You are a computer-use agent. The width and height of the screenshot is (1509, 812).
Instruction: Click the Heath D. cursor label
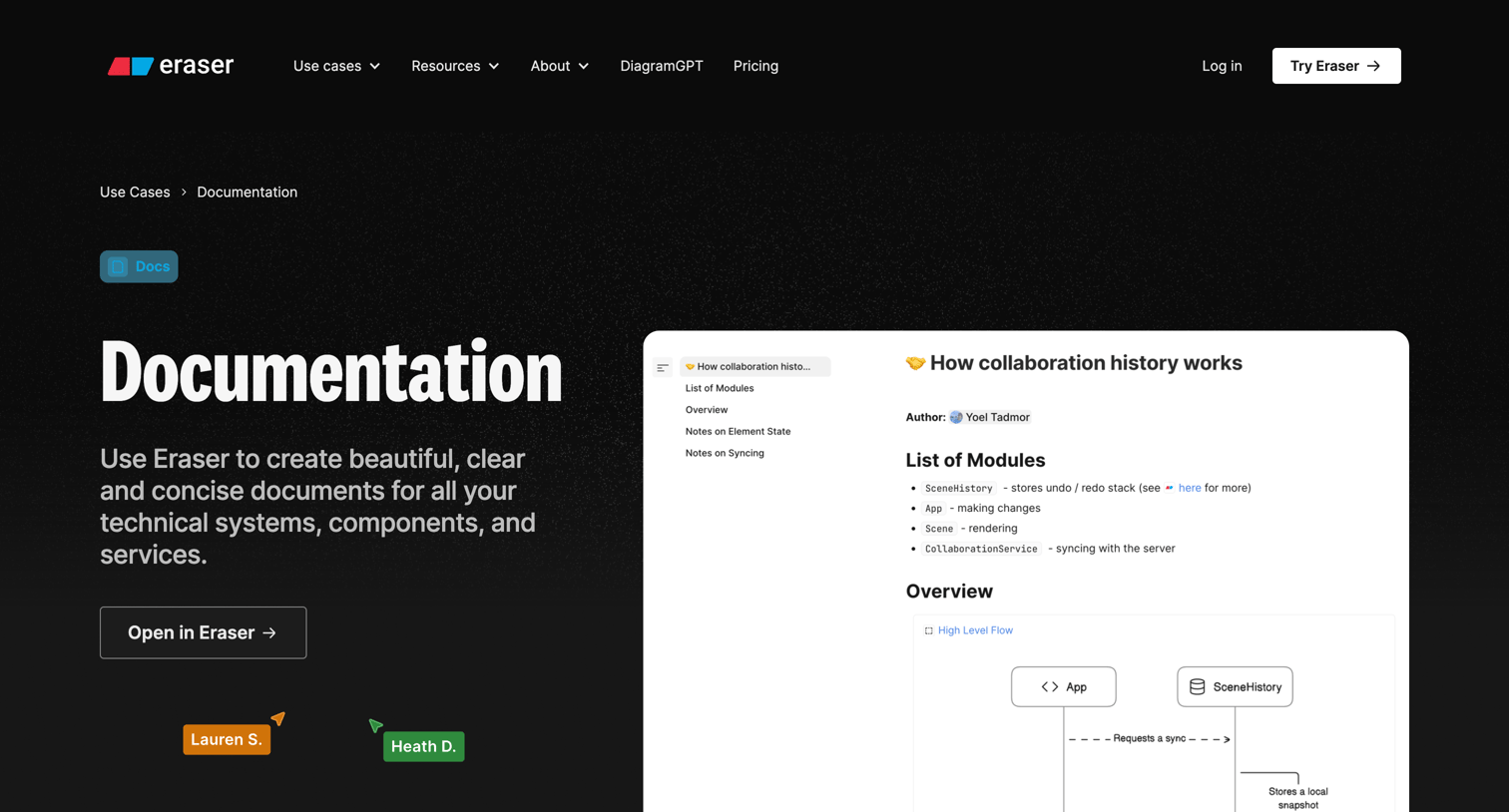pos(423,746)
